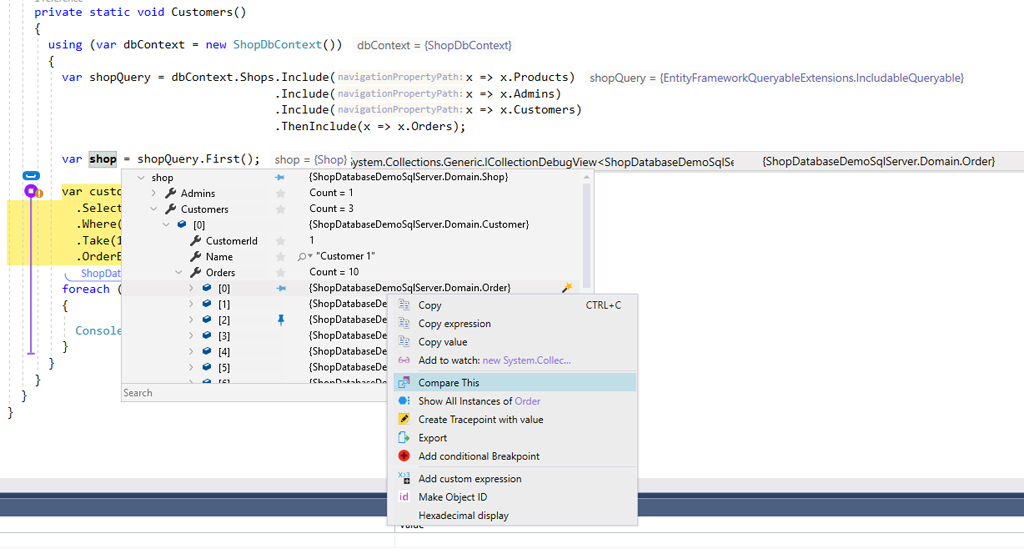1024x554 pixels.
Task: Click the blue cube icon of Customers [0]
Action: click(182, 224)
